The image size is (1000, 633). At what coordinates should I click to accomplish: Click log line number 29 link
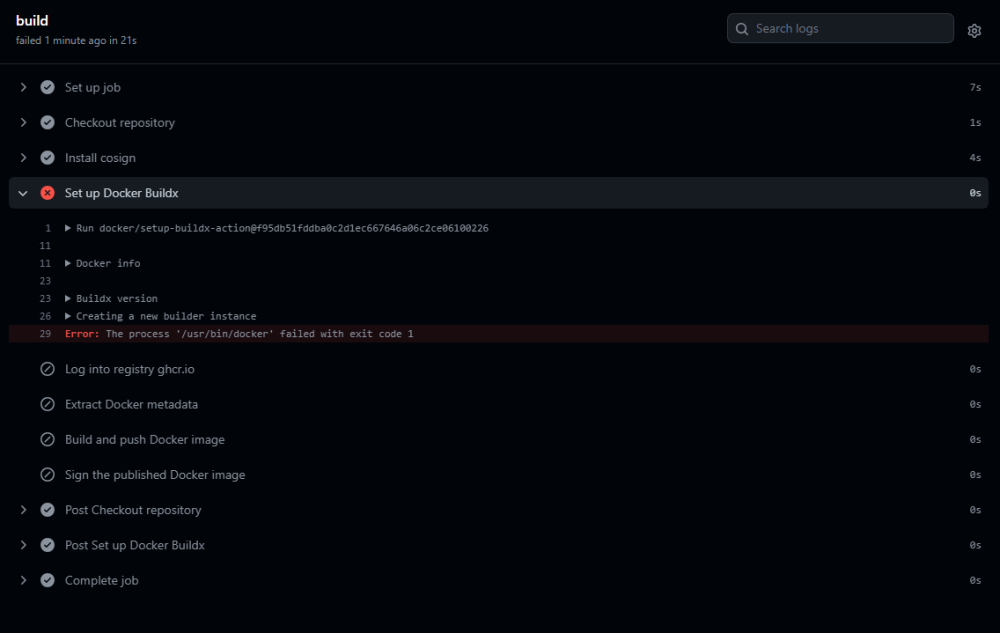(45, 334)
